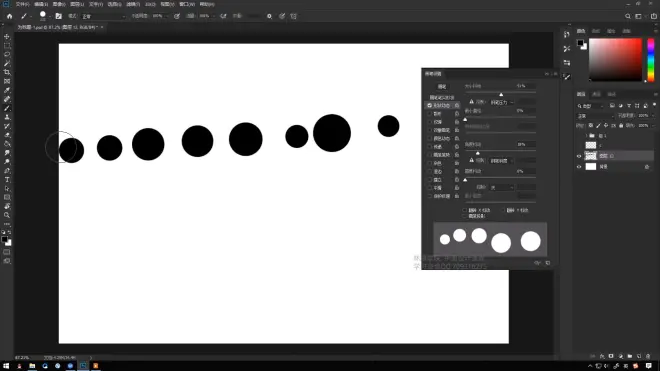Image resolution: width=660 pixels, height=371 pixels.
Task: Select the Path Selection tool
Action: [7, 188]
